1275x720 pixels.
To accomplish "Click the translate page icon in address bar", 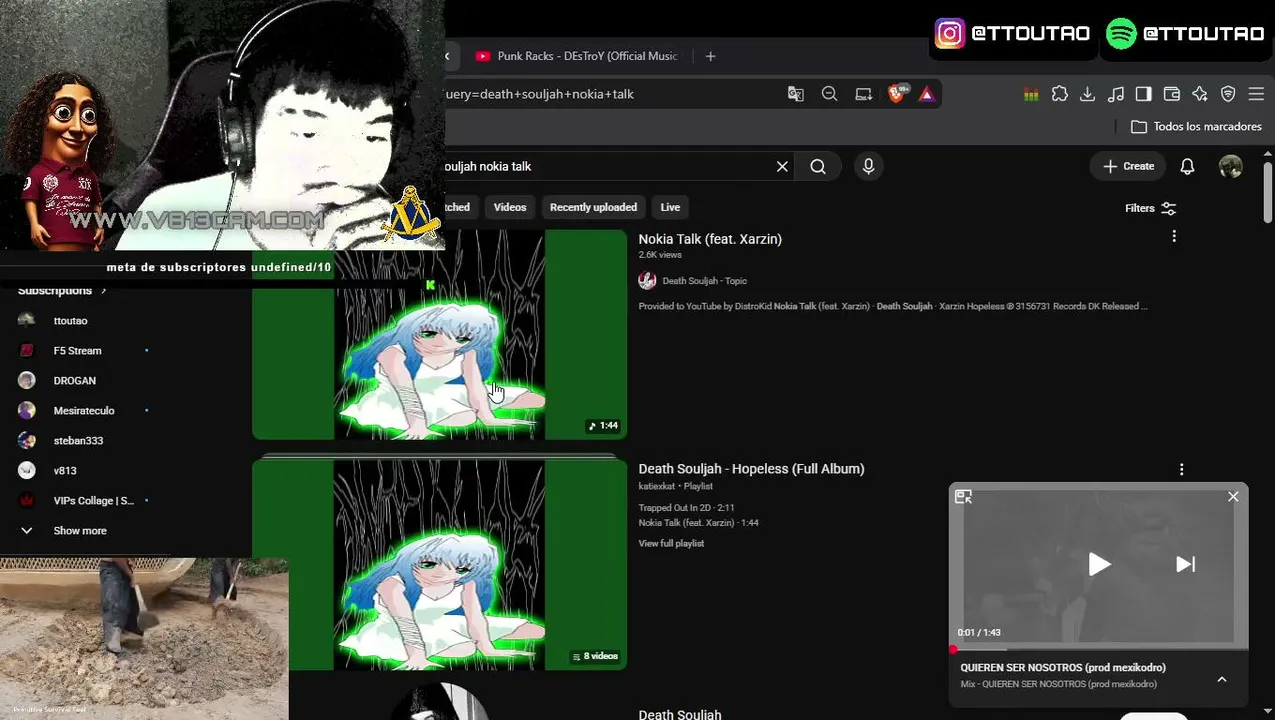I will pyautogui.click(x=796, y=94).
